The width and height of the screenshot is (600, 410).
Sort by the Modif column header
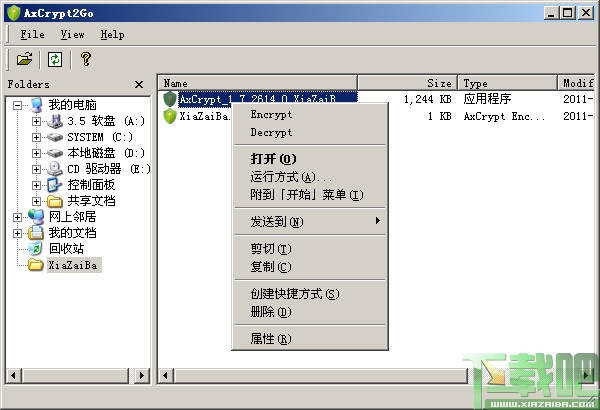pyautogui.click(x=576, y=83)
